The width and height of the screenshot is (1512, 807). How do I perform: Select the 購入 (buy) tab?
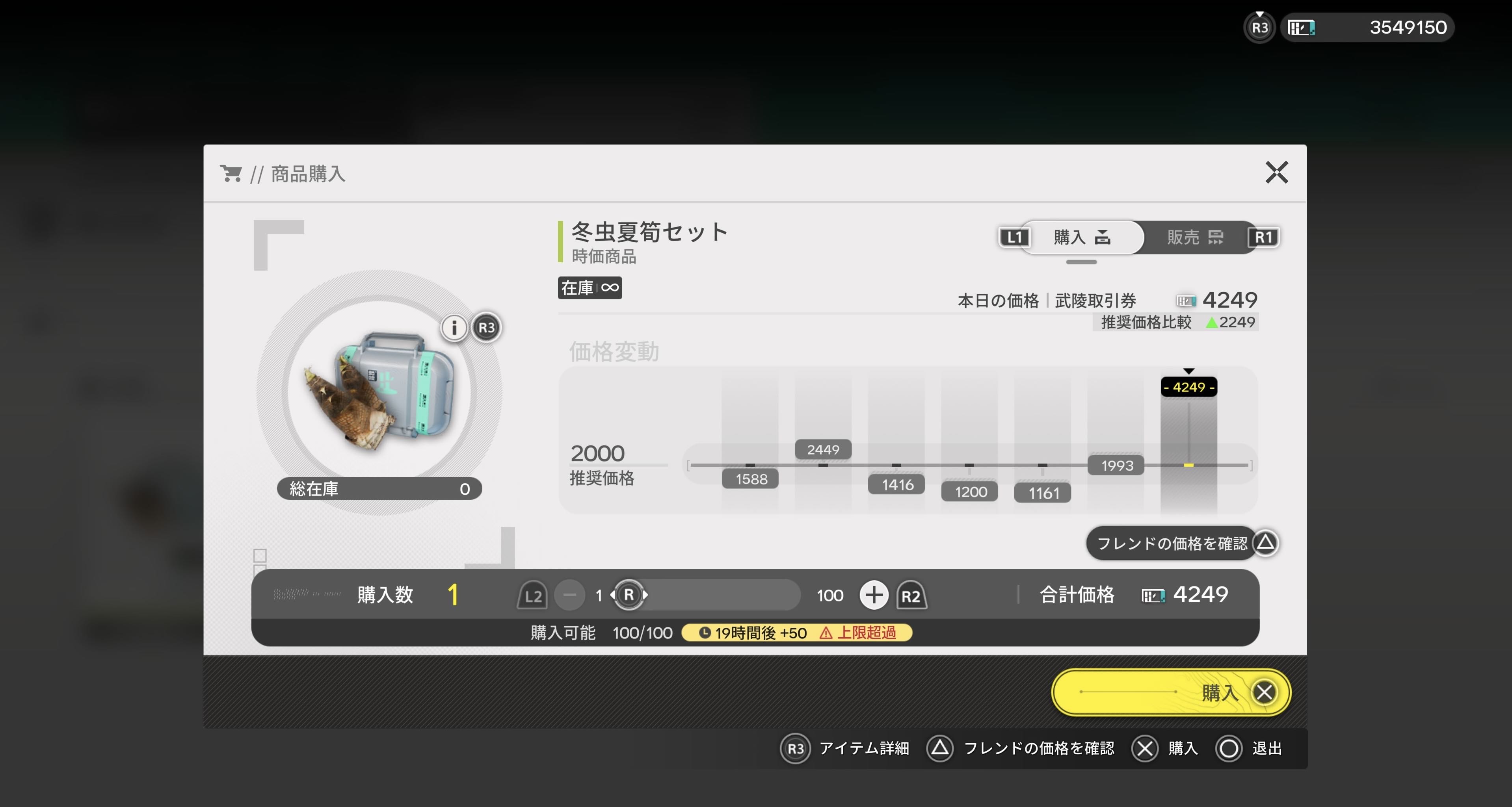tap(1081, 237)
